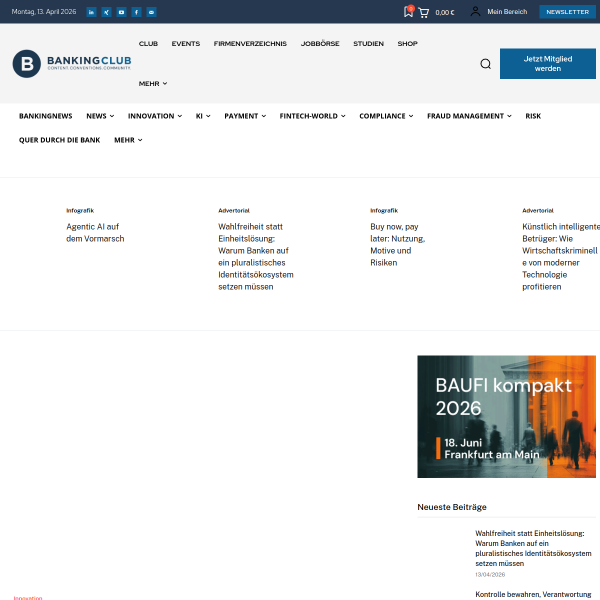Screen dimensions: 600x600
Task: Open search with the magnifier icon
Action: click(486, 64)
